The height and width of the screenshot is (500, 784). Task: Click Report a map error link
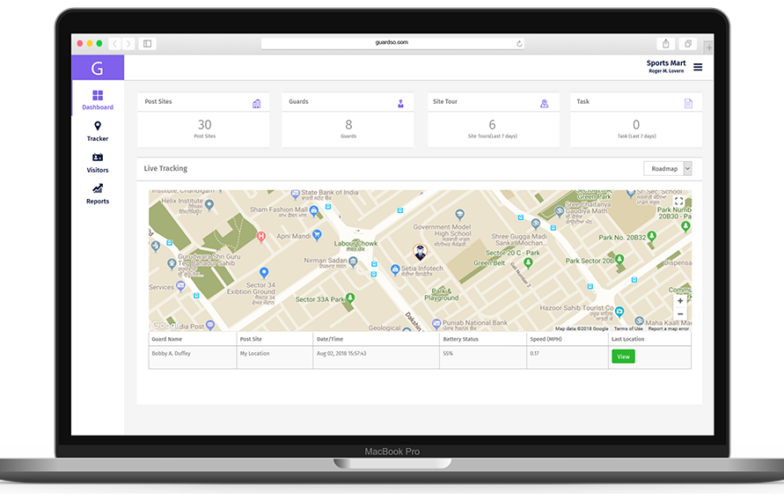click(668, 328)
